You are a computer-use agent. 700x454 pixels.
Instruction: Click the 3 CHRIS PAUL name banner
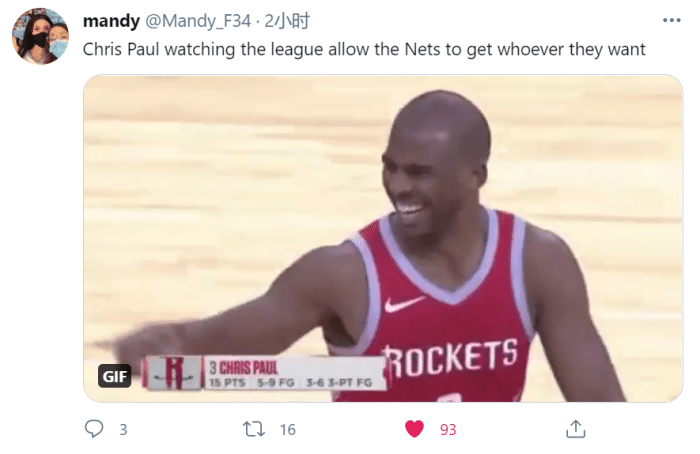(x=244, y=368)
